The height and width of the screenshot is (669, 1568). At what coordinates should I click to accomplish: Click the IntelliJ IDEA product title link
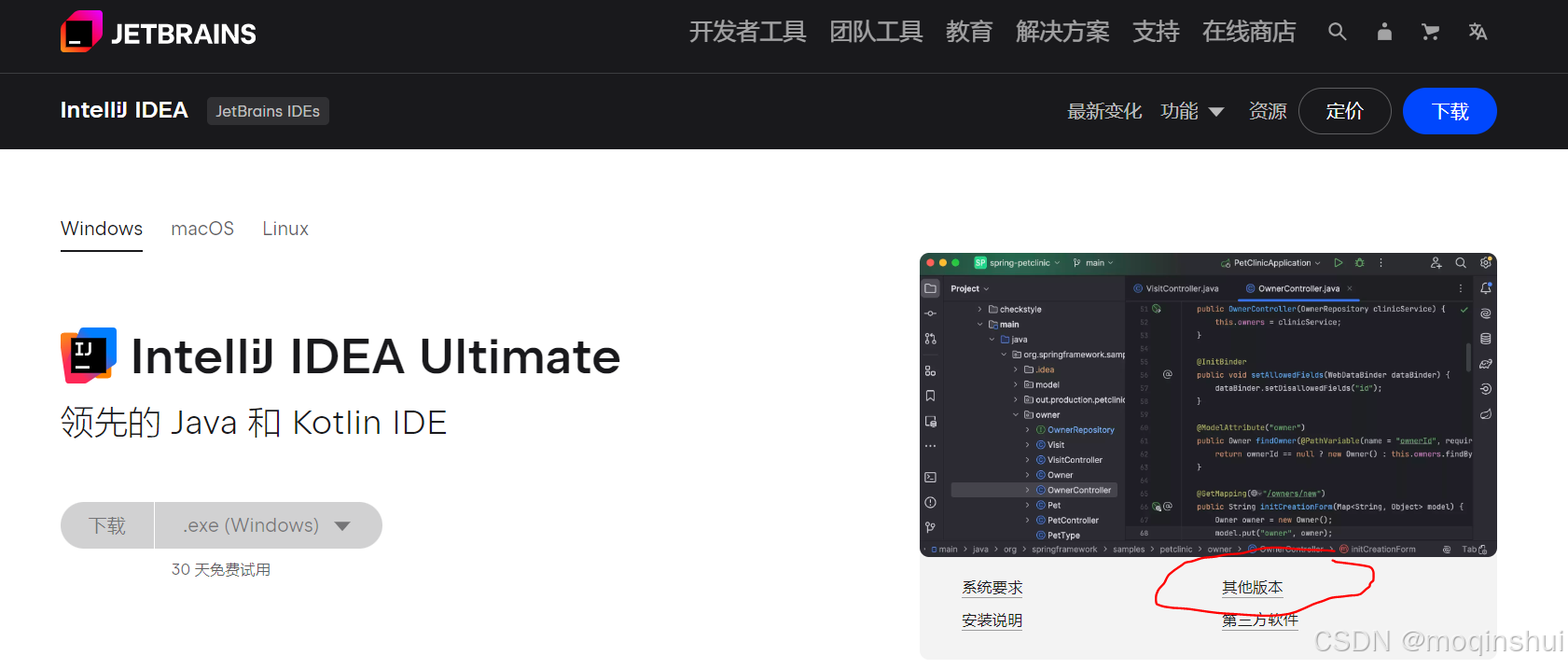click(x=124, y=110)
